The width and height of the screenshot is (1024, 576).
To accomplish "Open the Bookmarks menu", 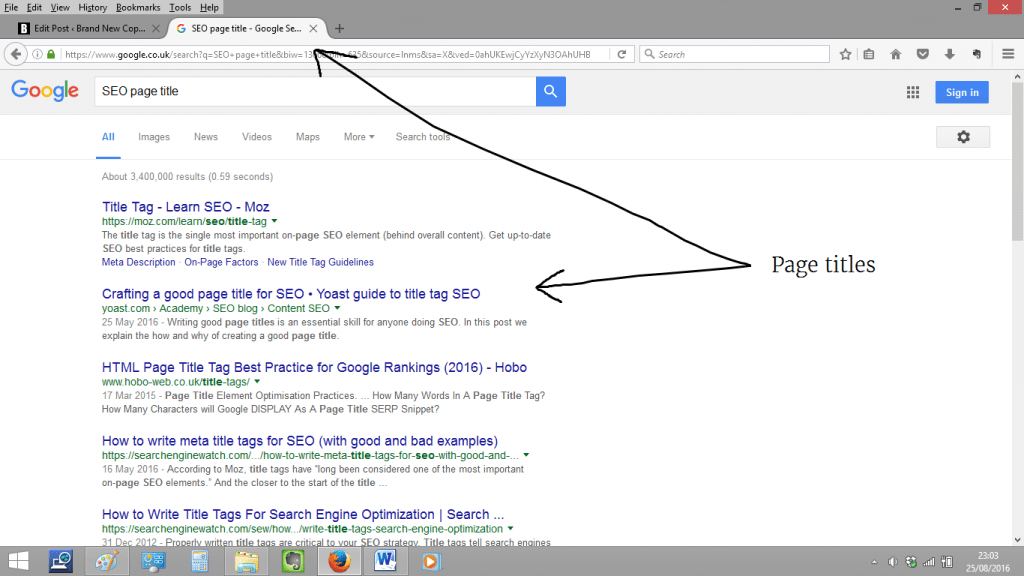I will click(x=138, y=8).
